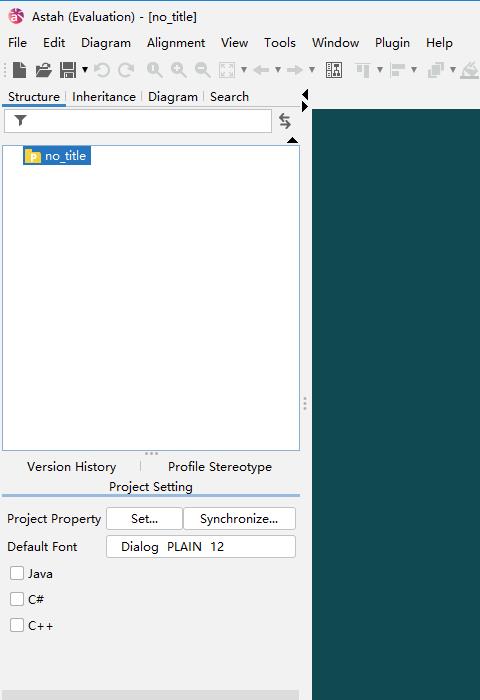
Task: Open the Default Font Dialog PLAIN 12 field
Action: [x=201, y=546]
